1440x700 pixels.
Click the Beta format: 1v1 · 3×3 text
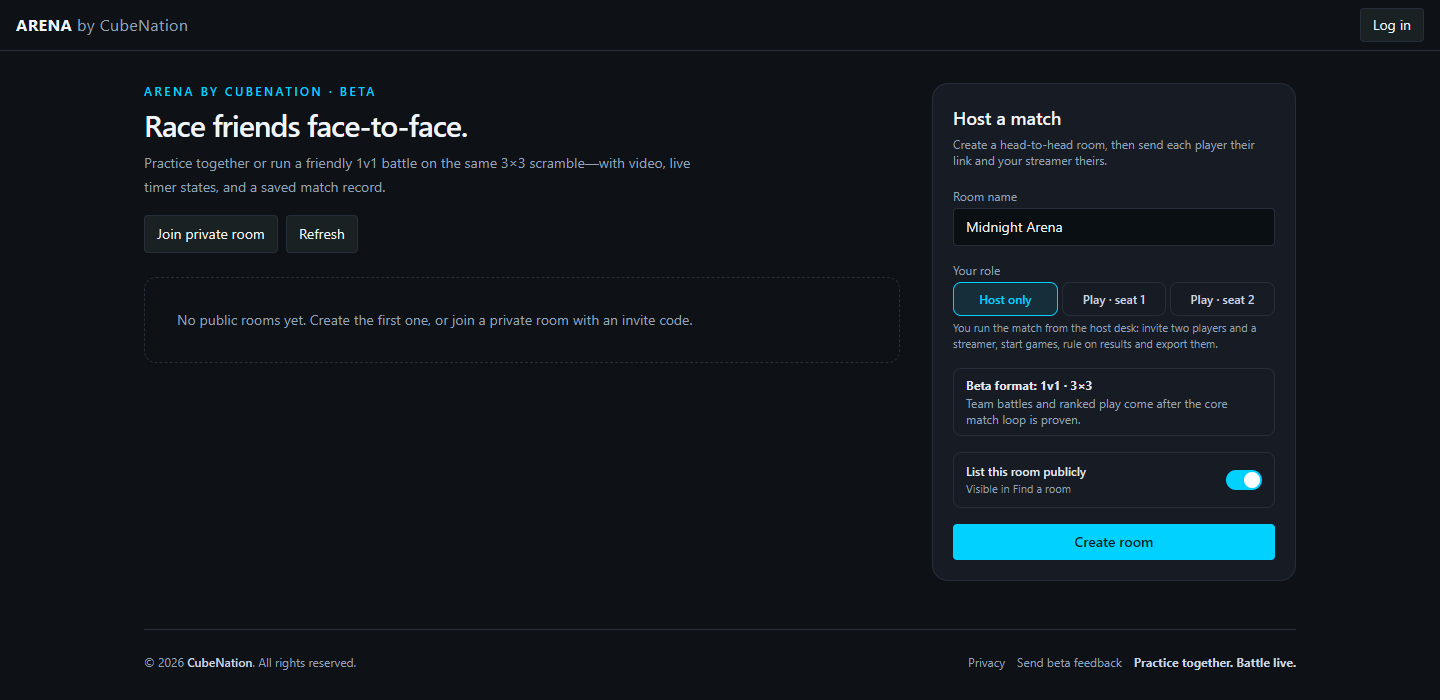click(1029, 386)
